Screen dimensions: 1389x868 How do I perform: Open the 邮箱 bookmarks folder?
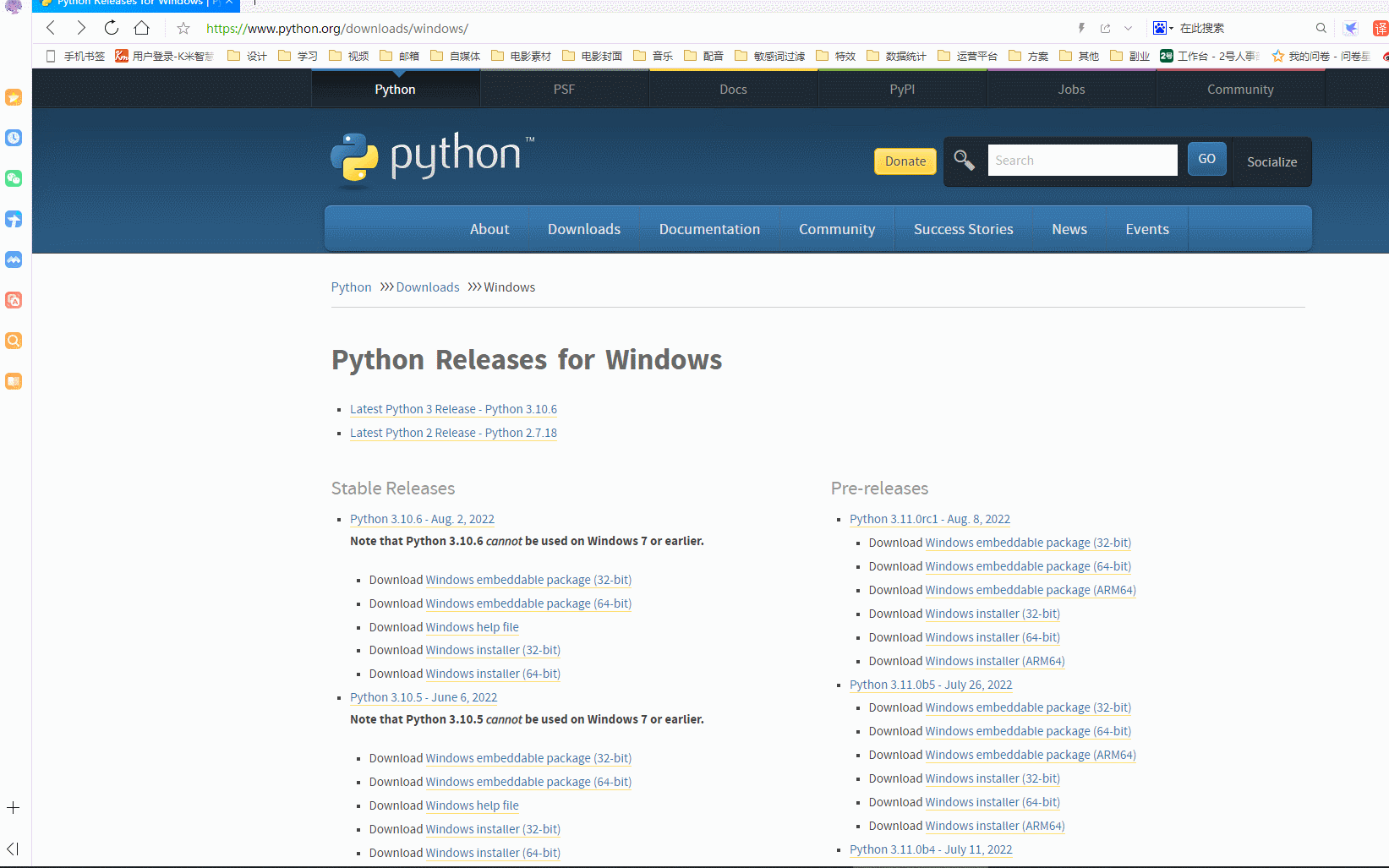coord(399,56)
